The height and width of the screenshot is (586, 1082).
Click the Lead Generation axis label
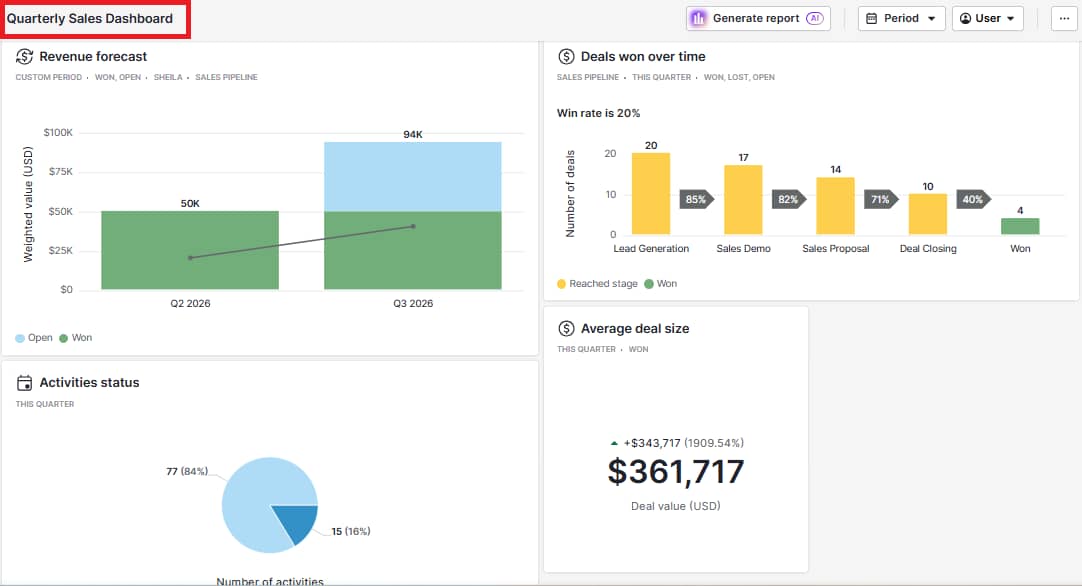(x=651, y=248)
